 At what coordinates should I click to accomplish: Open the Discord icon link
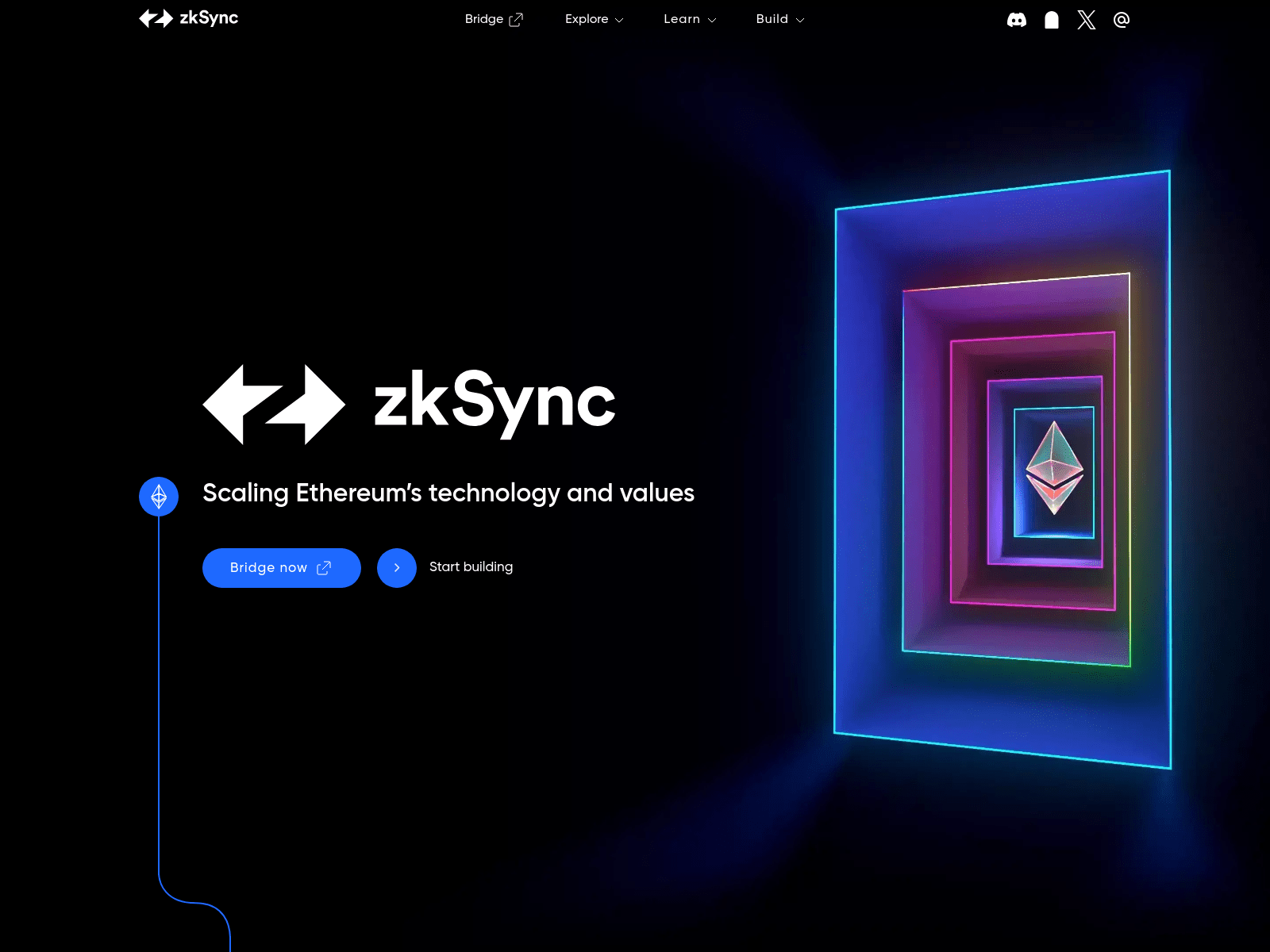point(1017,20)
